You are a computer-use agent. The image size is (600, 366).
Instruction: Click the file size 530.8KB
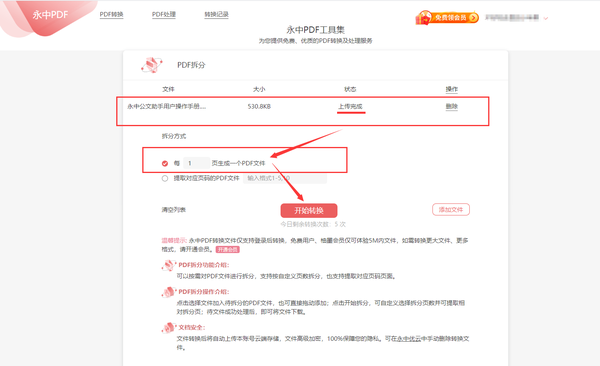[259, 106]
